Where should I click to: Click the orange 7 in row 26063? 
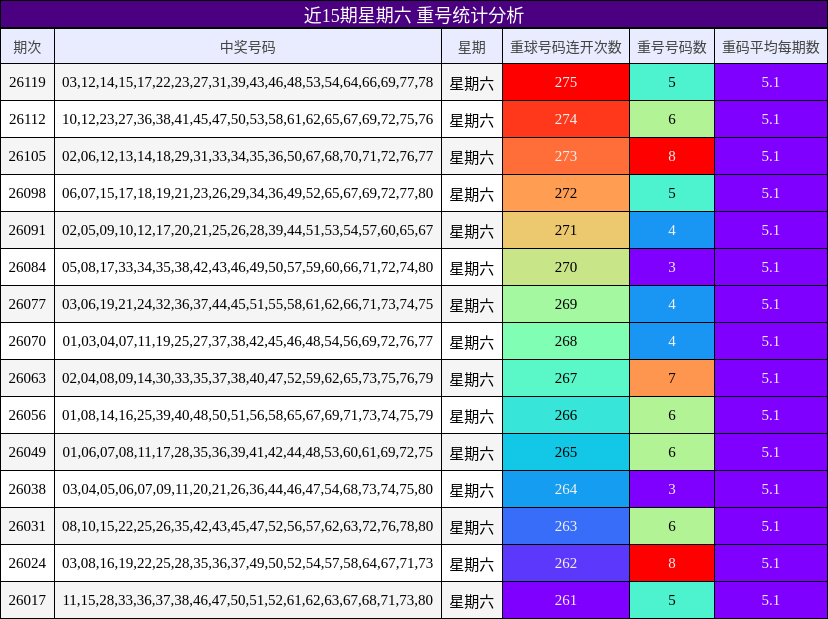(672, 378)
